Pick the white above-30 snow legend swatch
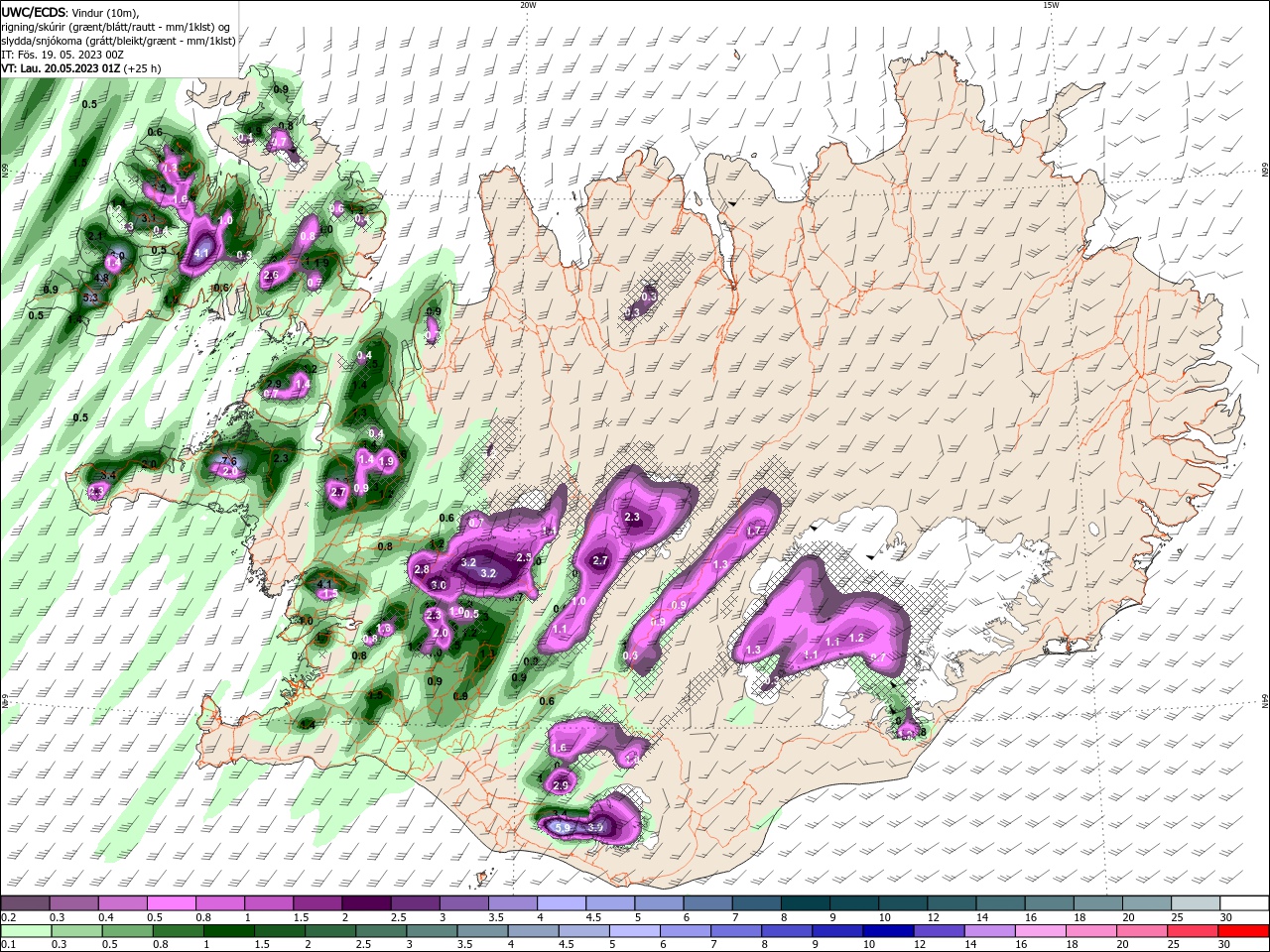Screen dimensions: 1270x952 [1244, 903]
